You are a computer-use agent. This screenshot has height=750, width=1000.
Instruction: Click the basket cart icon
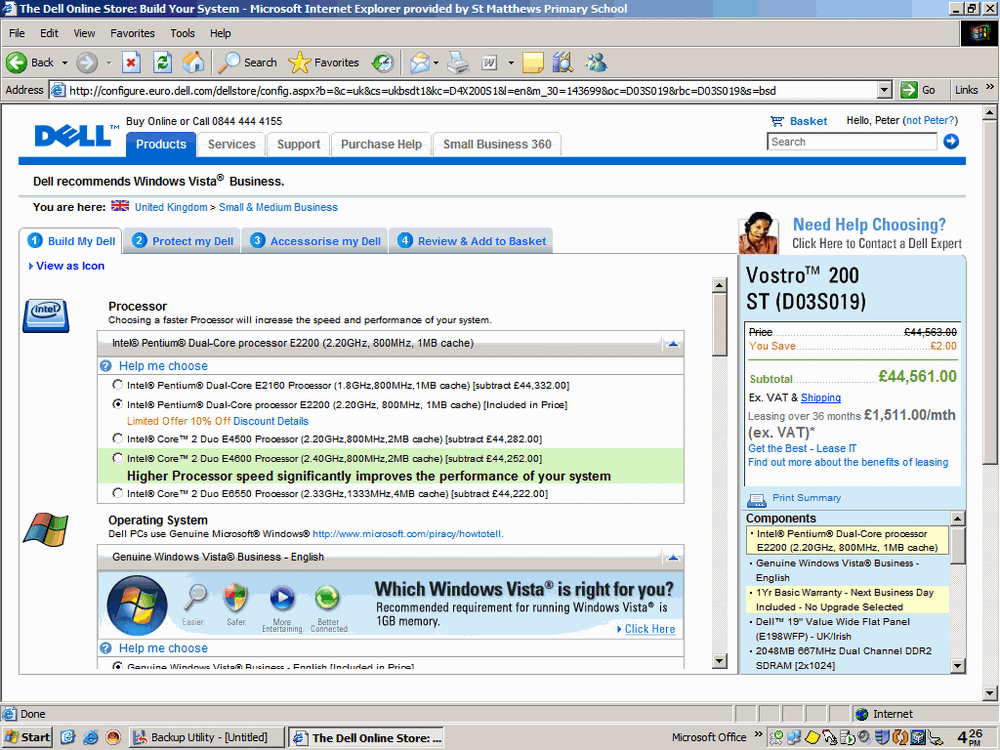click(777, 121)
